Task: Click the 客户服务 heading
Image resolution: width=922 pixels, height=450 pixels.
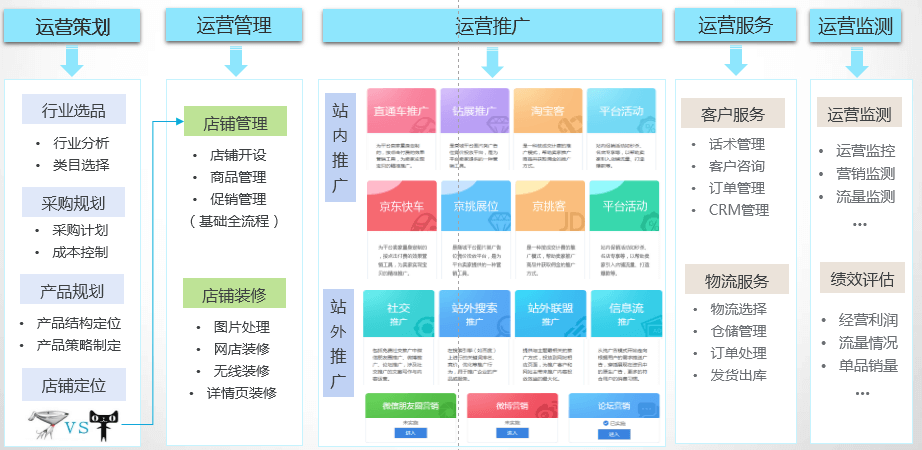Action: tap(733, 114)
